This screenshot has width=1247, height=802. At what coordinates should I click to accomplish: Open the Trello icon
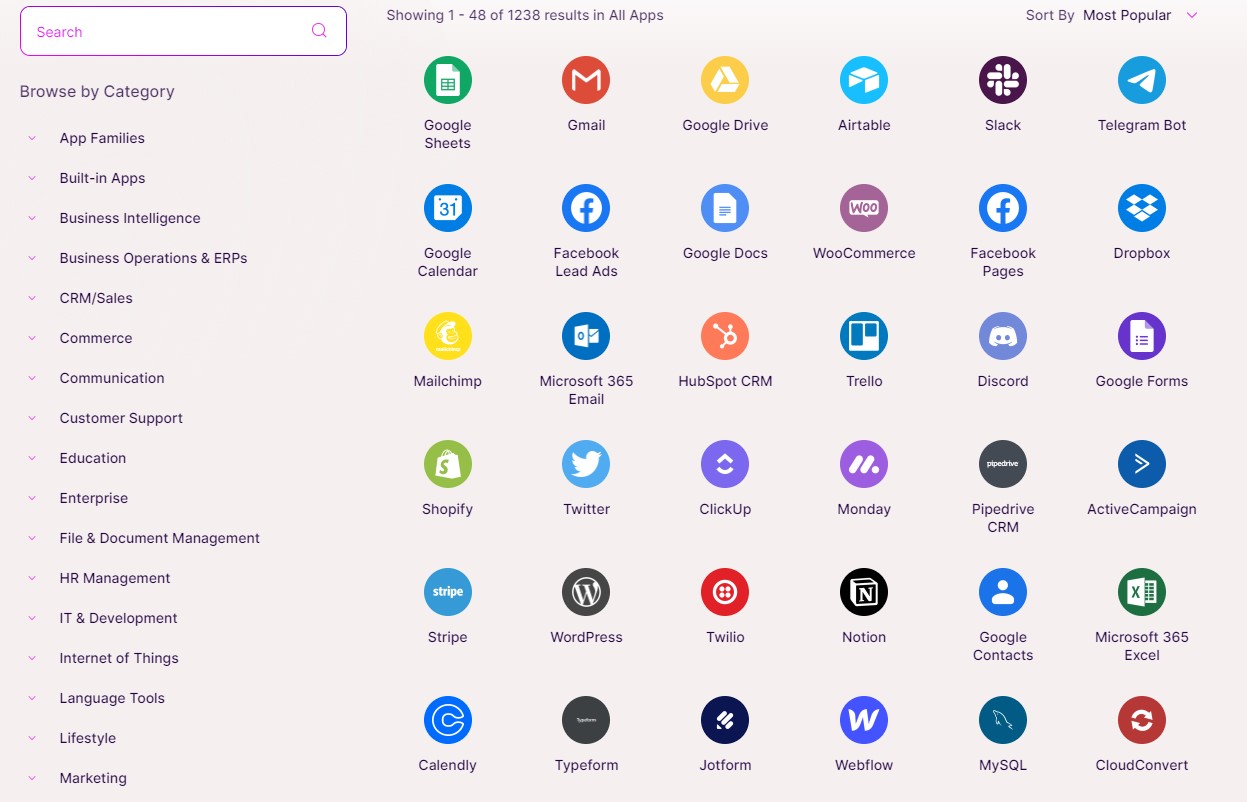(x=864, y=336)
